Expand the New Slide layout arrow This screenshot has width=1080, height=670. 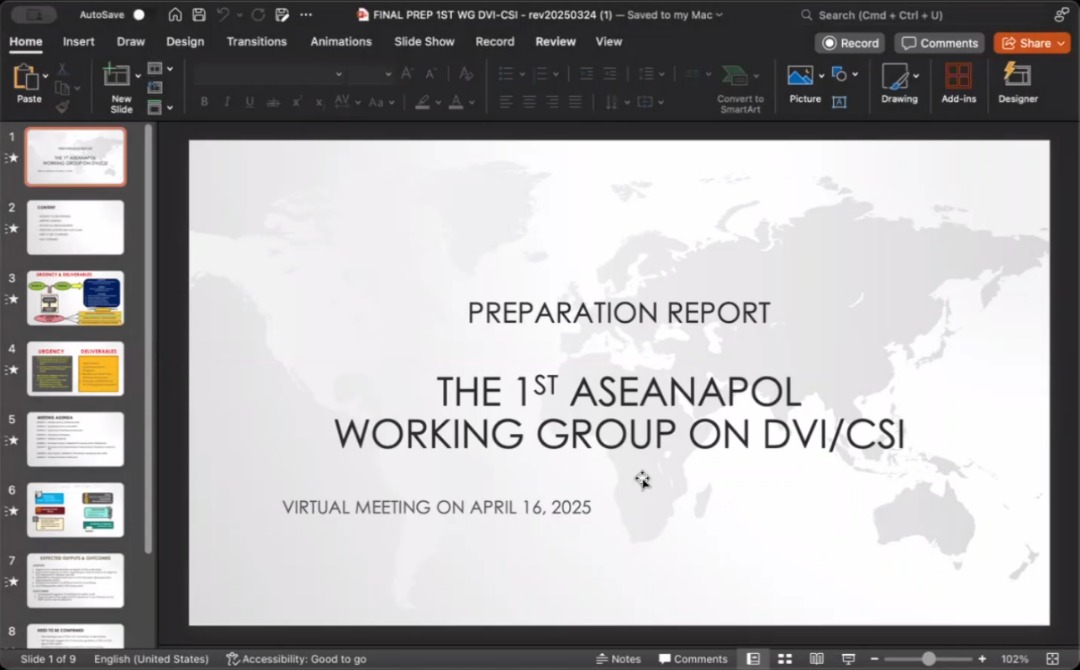138,76
